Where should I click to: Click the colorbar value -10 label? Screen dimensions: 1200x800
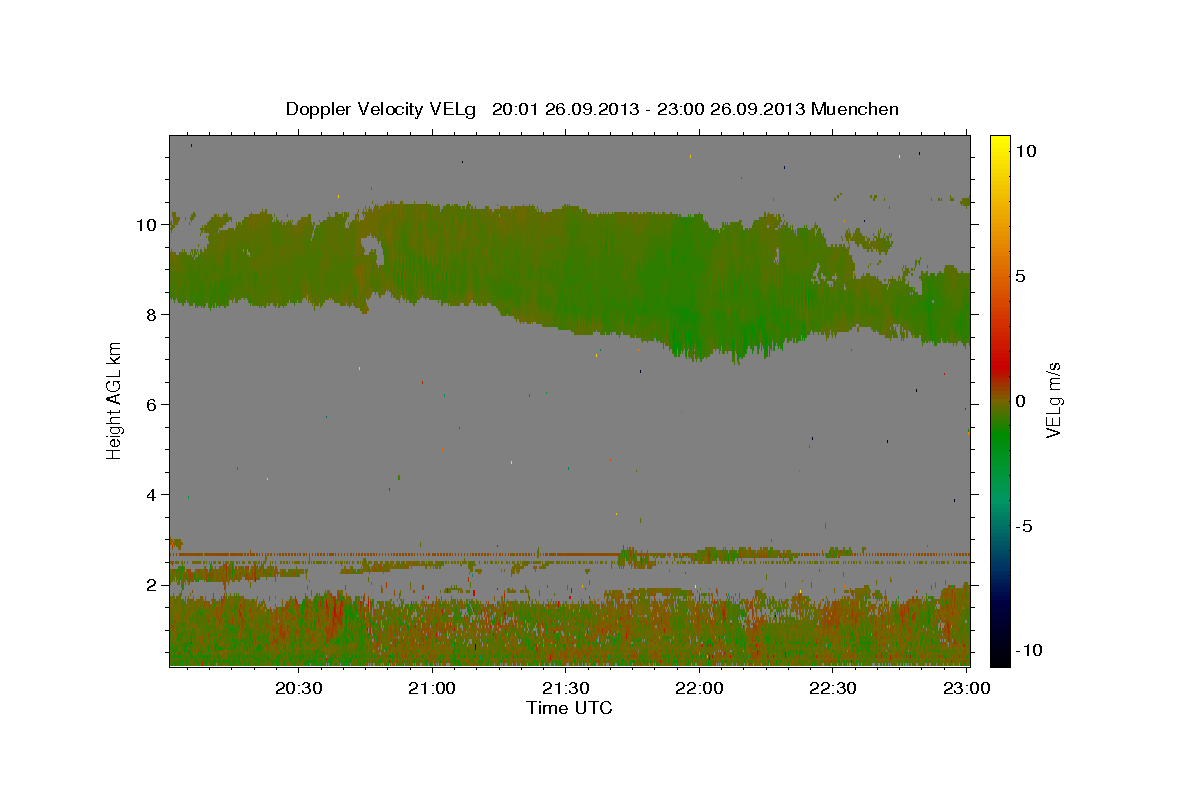1029,650
